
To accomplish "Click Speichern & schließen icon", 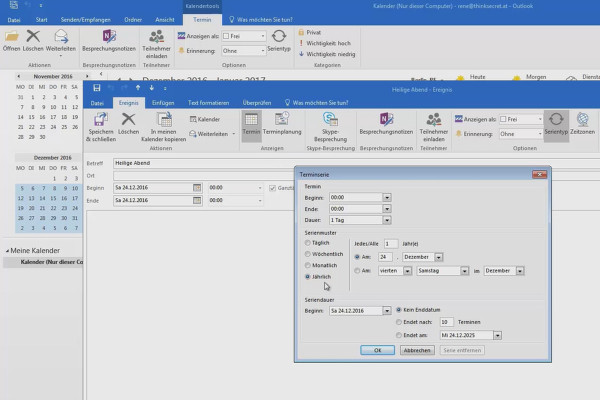I will pos(100,119).
